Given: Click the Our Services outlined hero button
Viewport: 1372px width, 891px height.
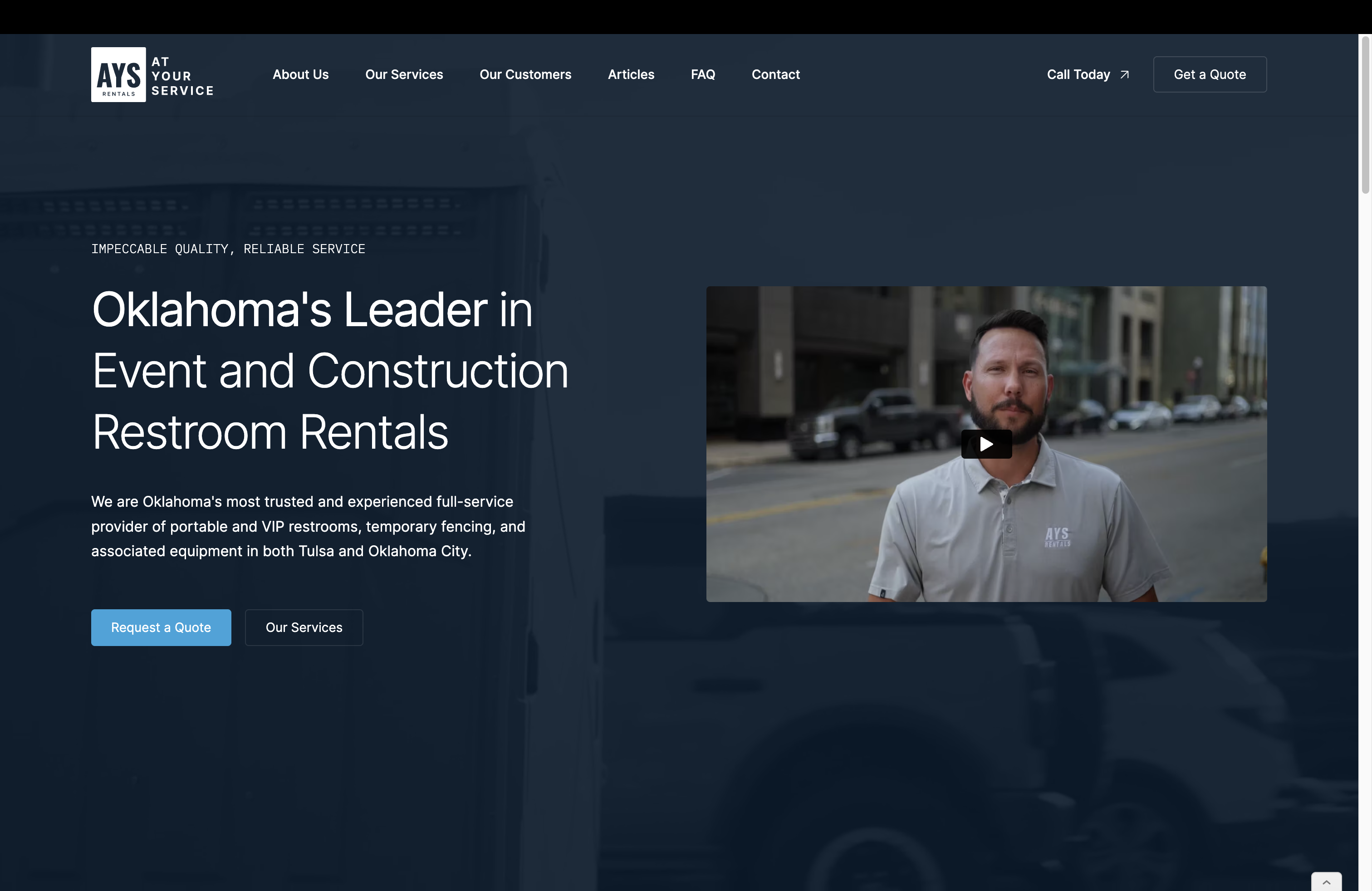Looking at the screenshot, I should [x=304, y=627].
